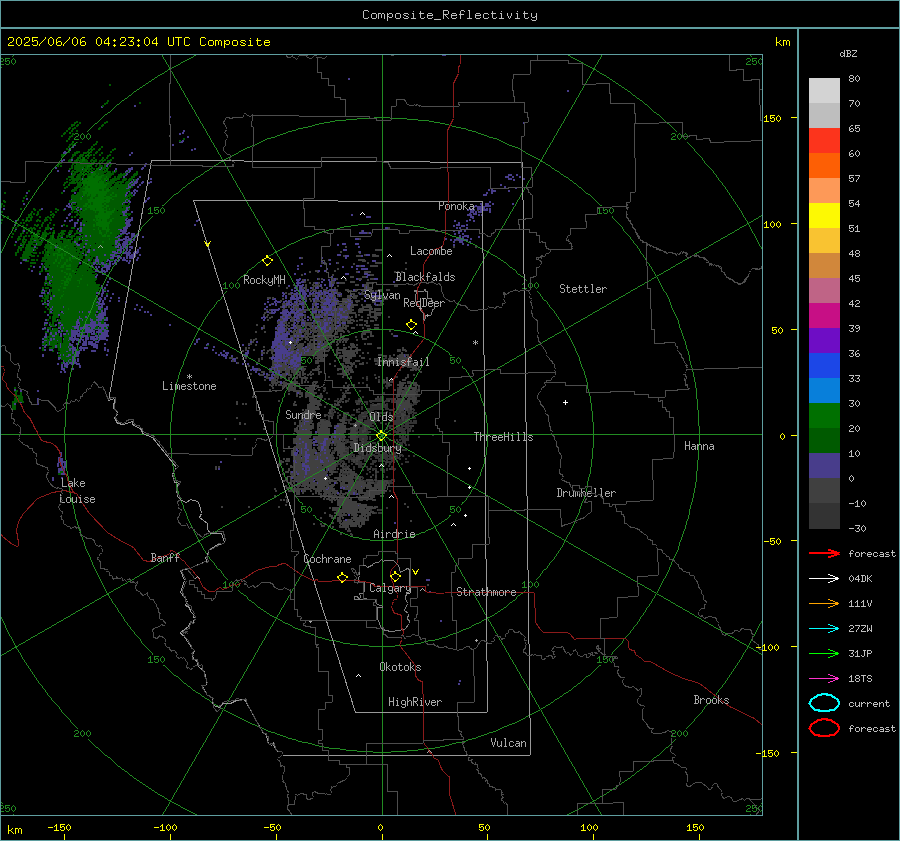Select the 33-36 dBZ blue swatch
The image size is (900, 841).
pos(824,366)
